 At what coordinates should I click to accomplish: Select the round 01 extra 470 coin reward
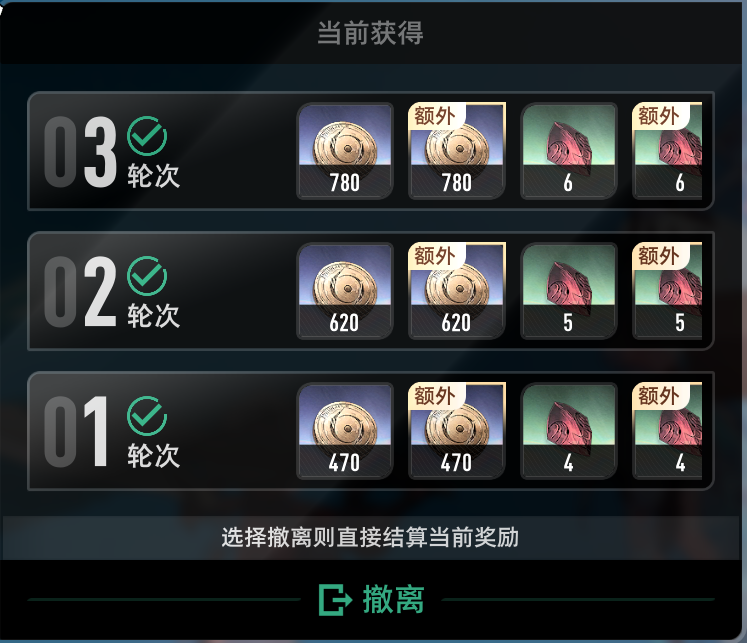pos(457,431)
